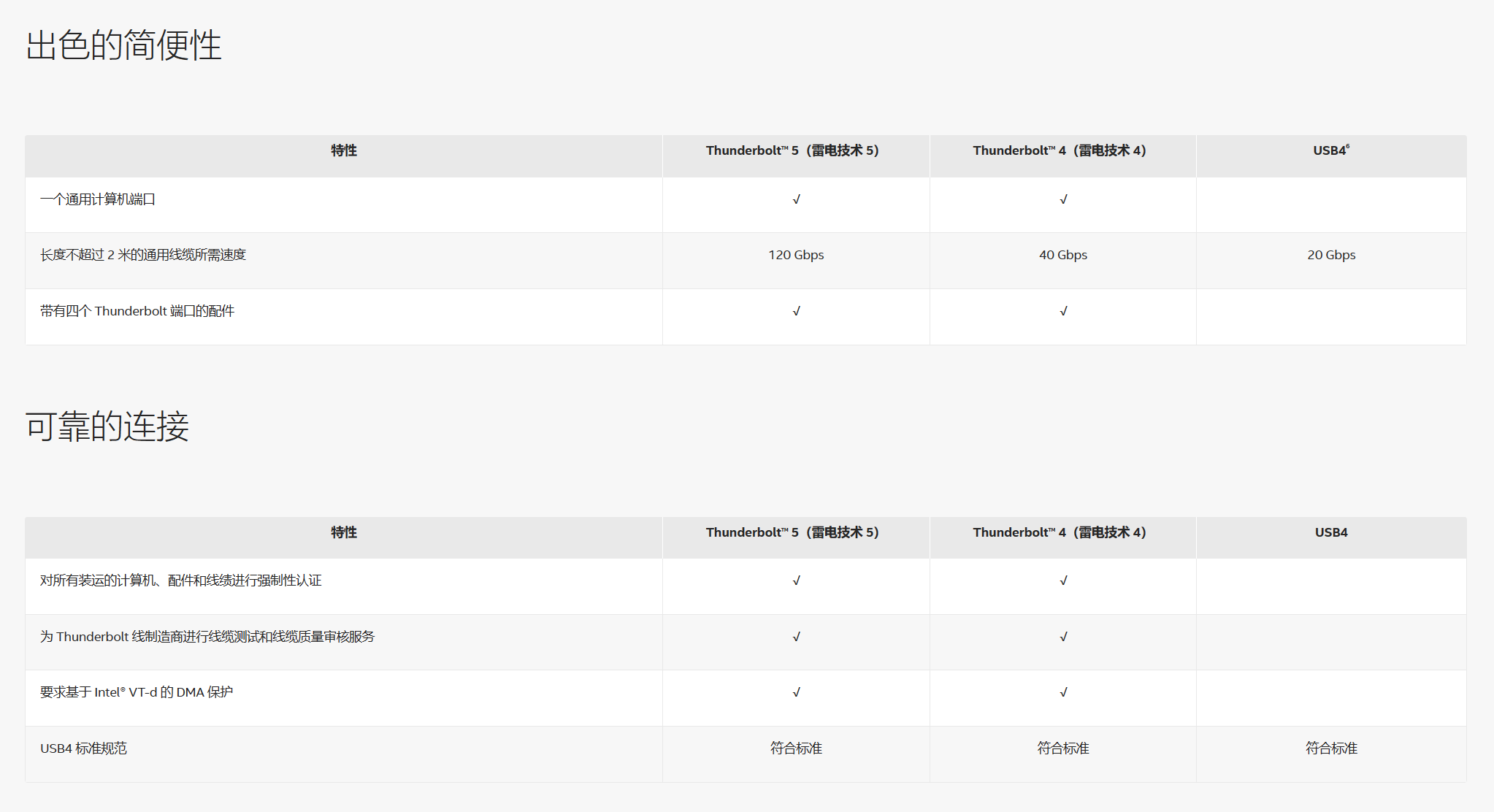Click Thunderbolt 5 header in 出色的简便性 table
This screenshot has width=1494, height=812.
point(792,150)
